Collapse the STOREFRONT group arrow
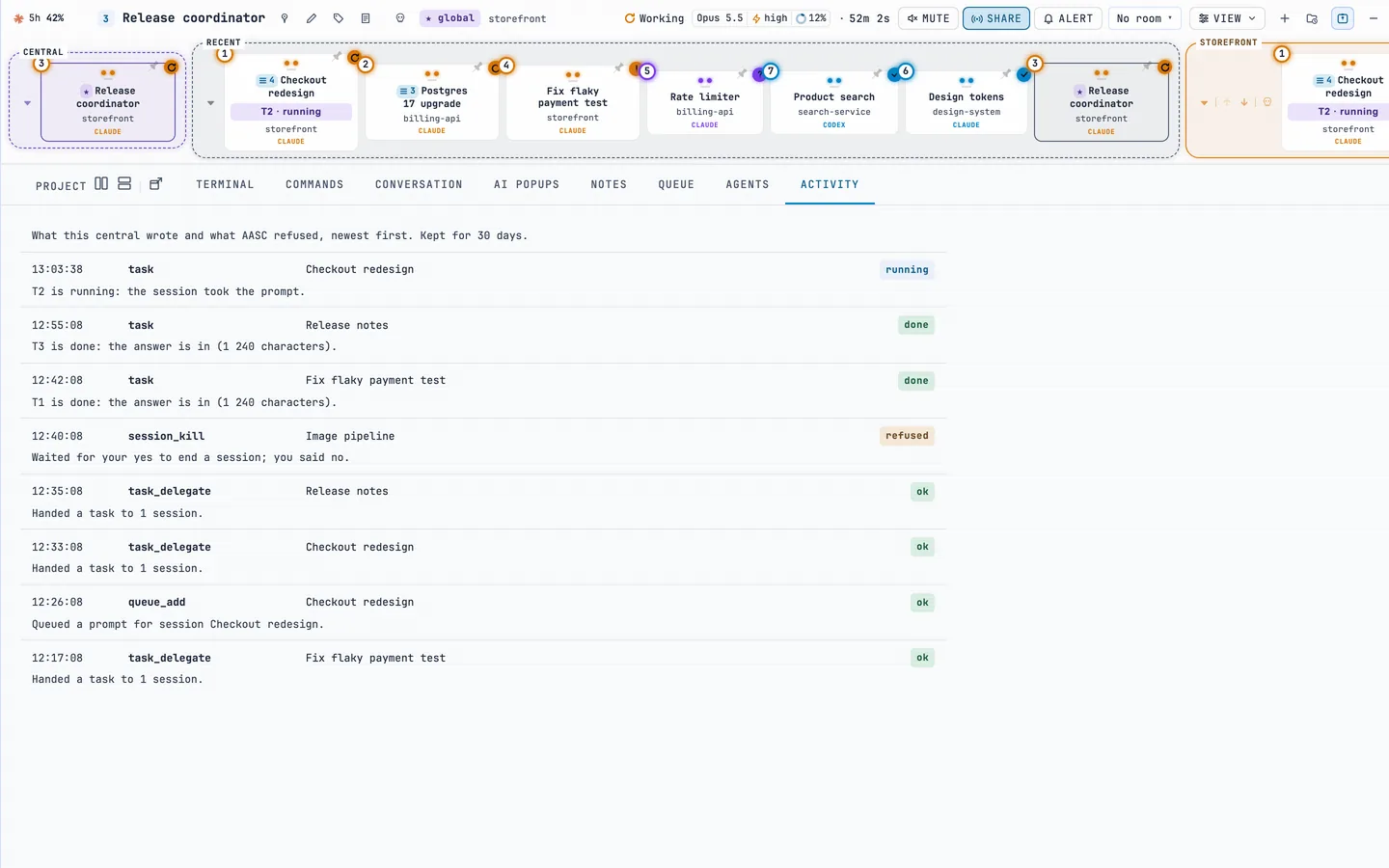 [x=1204, y=103]
